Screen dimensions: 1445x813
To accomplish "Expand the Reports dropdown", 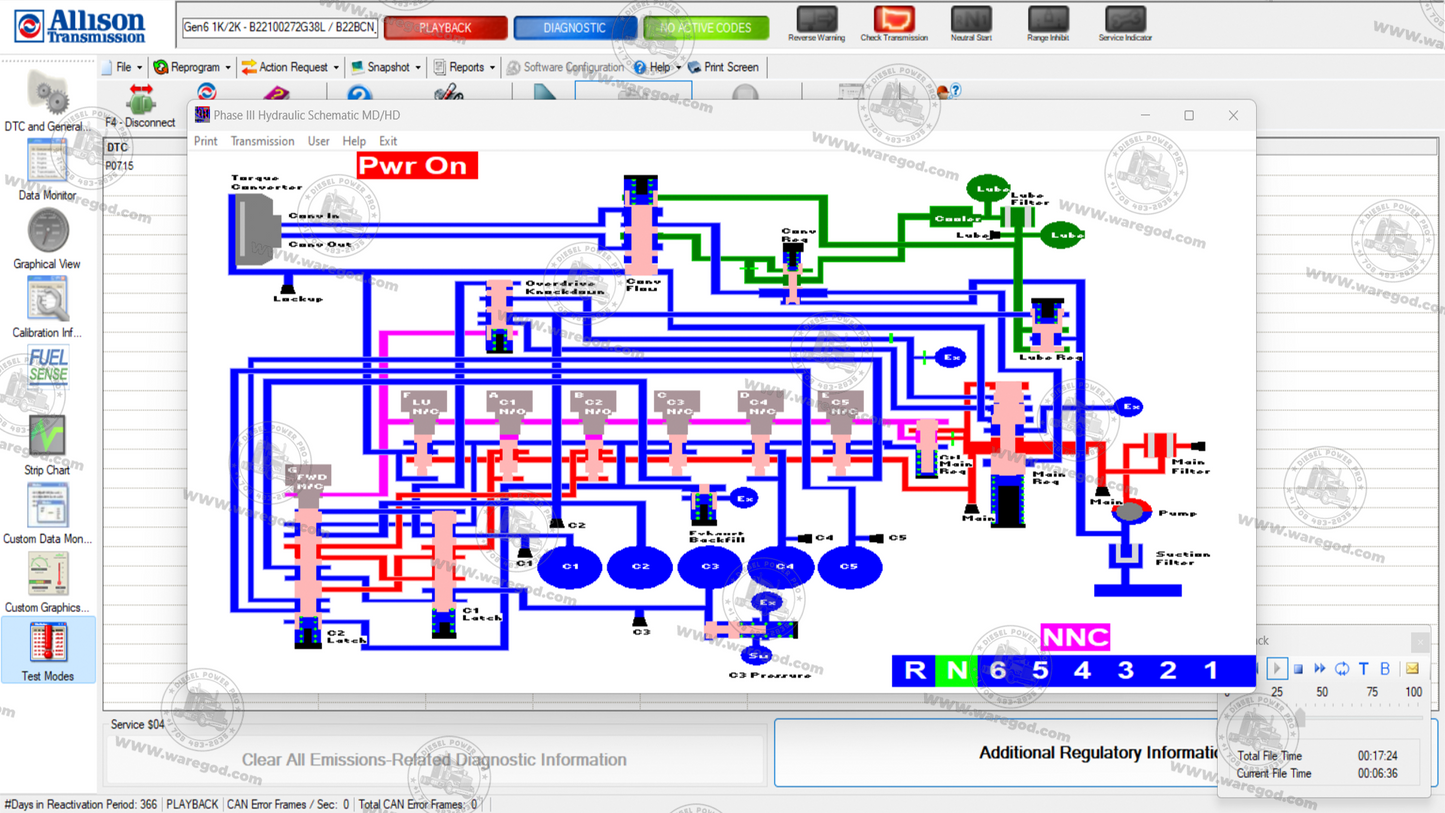I will click(464, 67).
